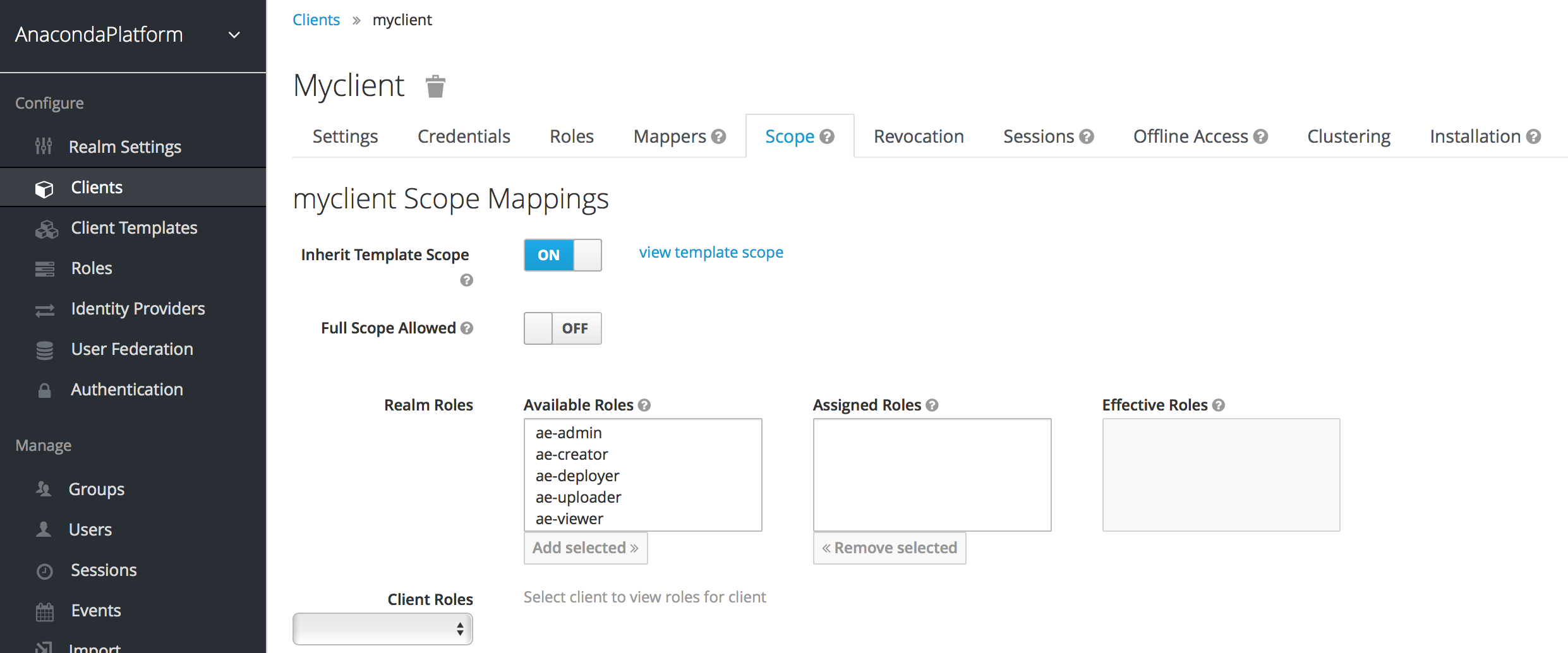Turn off the Inherit Template Scope switch
This screenshot has height=653, width=1568.
[562, 255]
